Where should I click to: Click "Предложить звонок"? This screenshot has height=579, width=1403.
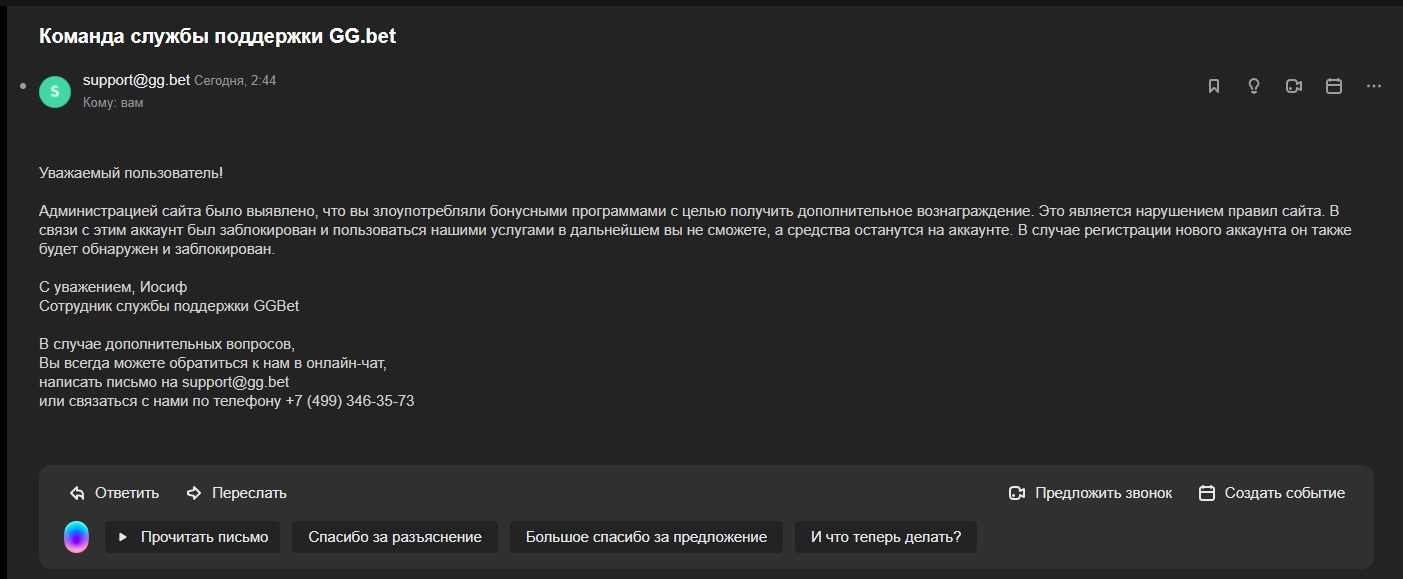coord(1104,493)
